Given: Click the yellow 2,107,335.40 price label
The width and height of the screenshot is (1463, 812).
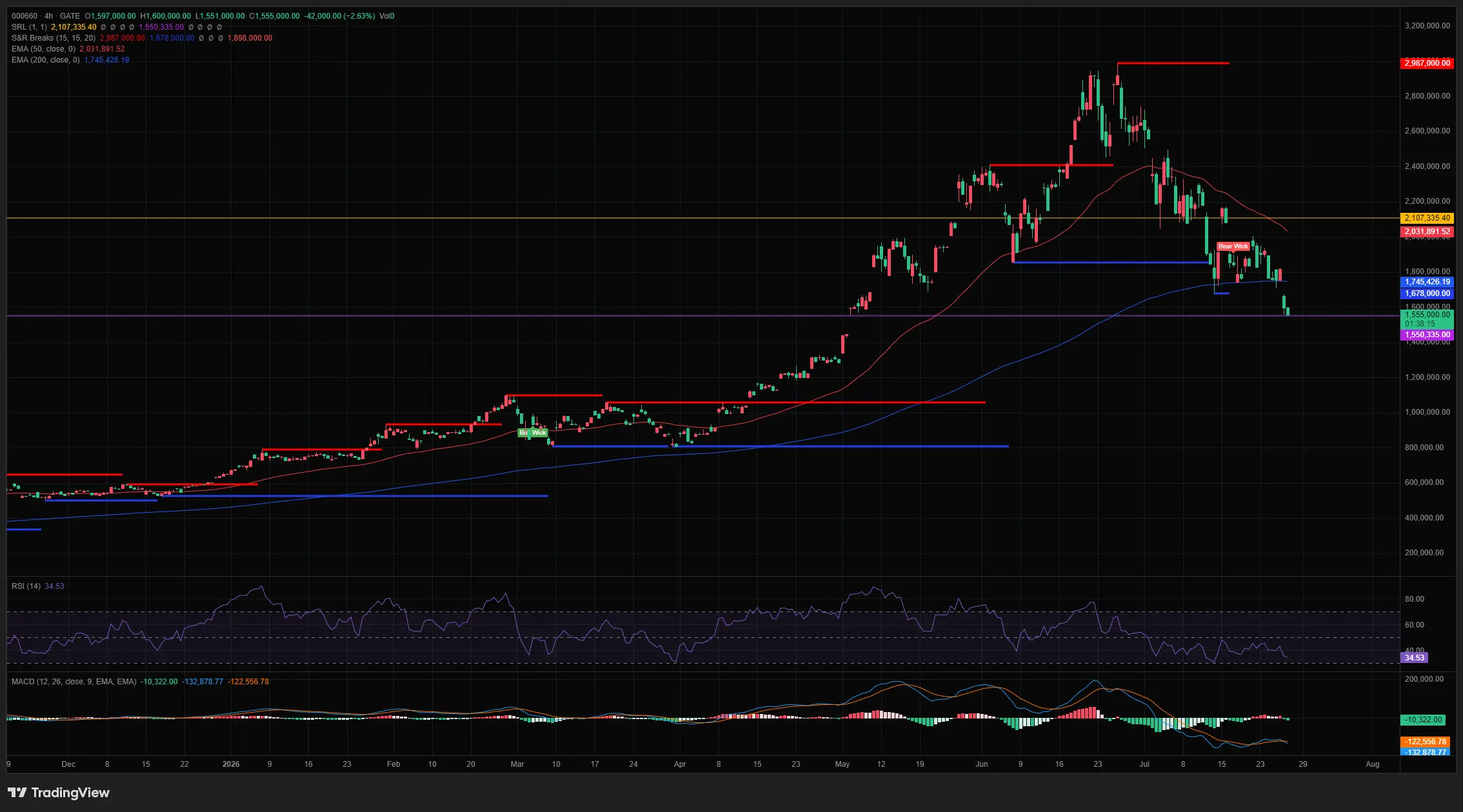Looking at the screenshot, I should point(1427,218).
